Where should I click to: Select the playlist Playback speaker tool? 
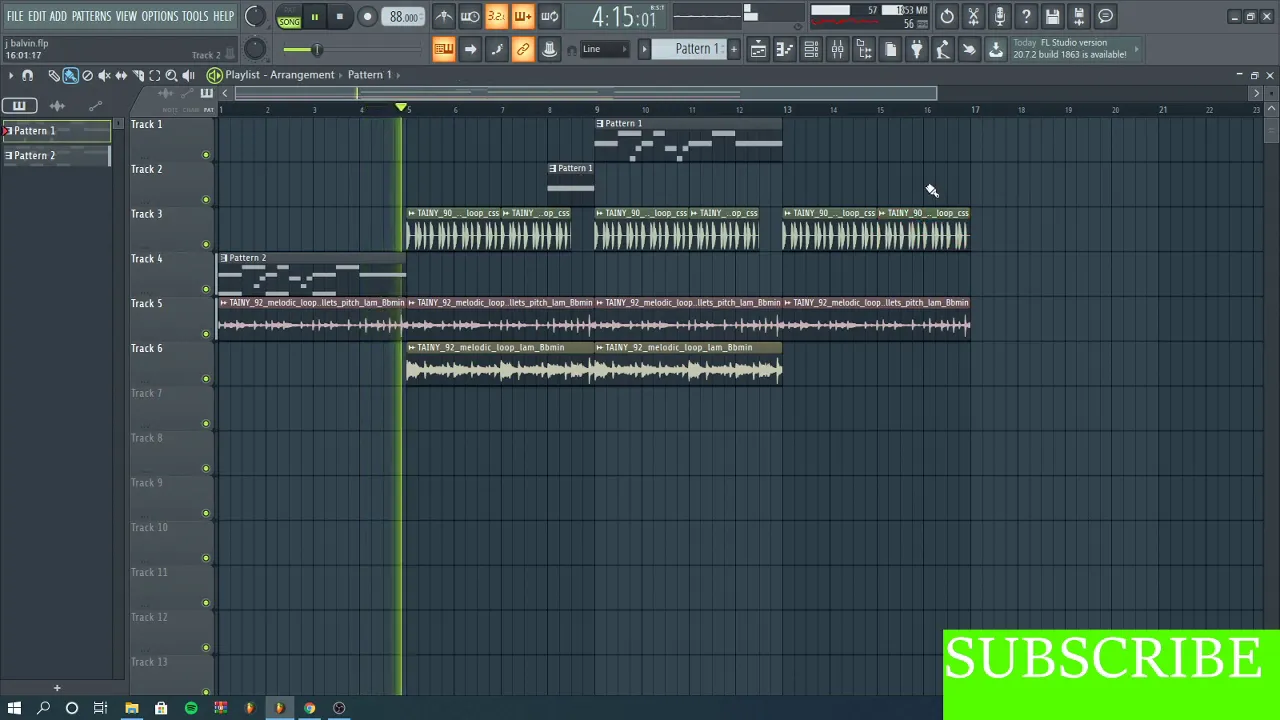188,75
